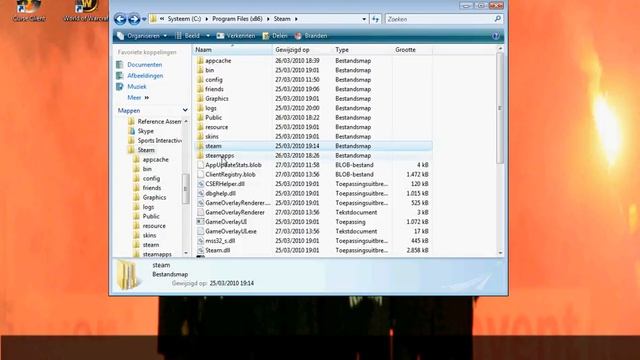Click the refresh button beside address bar
Viewport: 640px width, 360px height.
tap(376, 19)
